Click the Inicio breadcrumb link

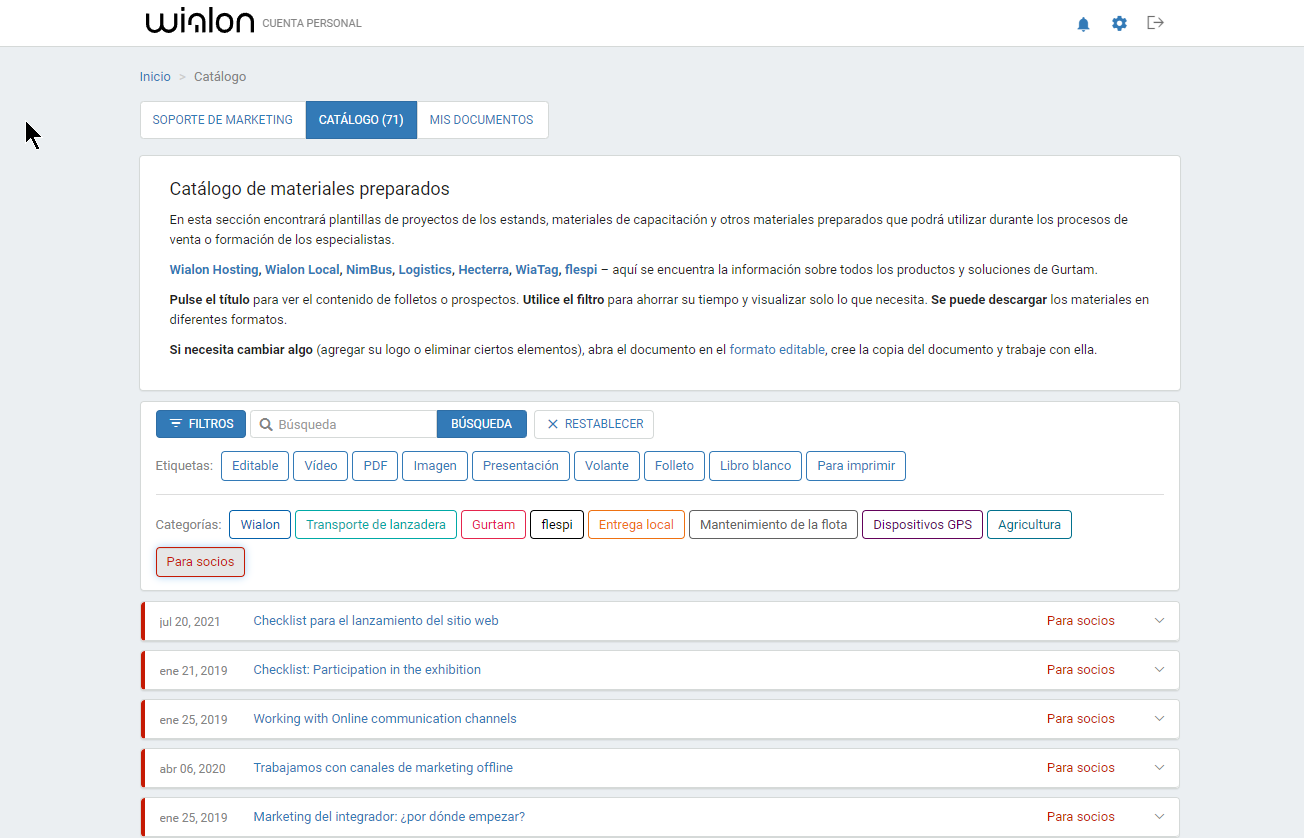click(155, 76)
